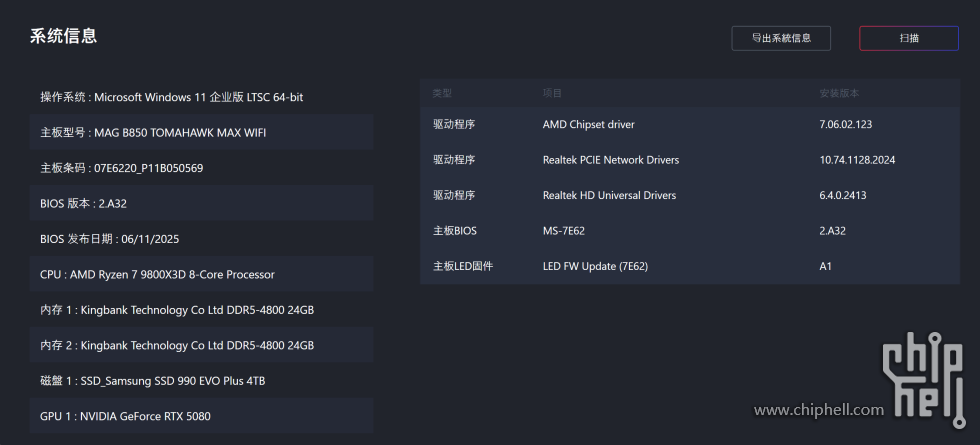Viewport: 980px width, 445px height.
Task: Click version 7.06.02.123 cell
Action: [846, 124]
